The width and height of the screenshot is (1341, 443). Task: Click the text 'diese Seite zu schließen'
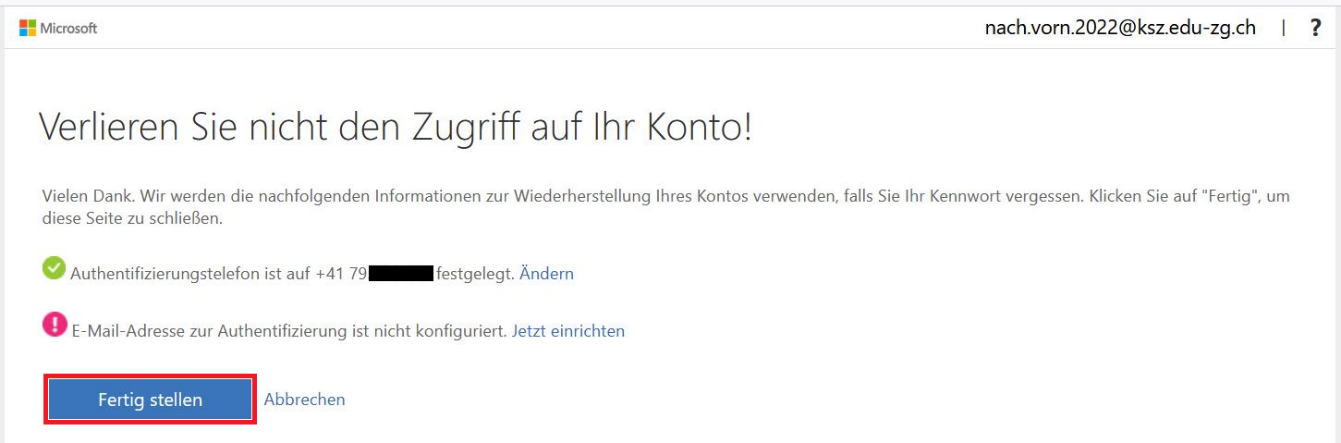coord(130,218)
